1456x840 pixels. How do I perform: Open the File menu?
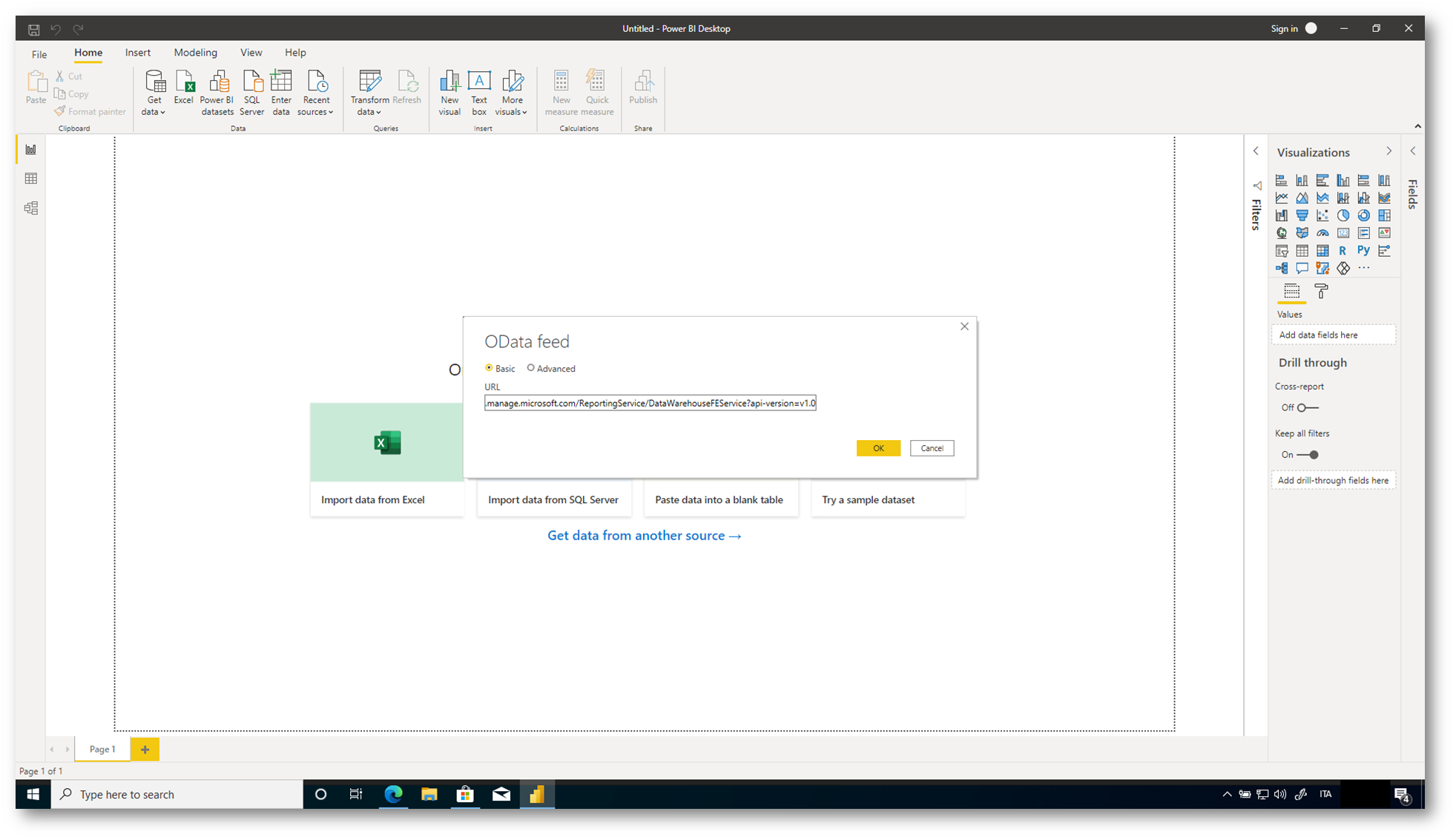click(x=39, y=53)
